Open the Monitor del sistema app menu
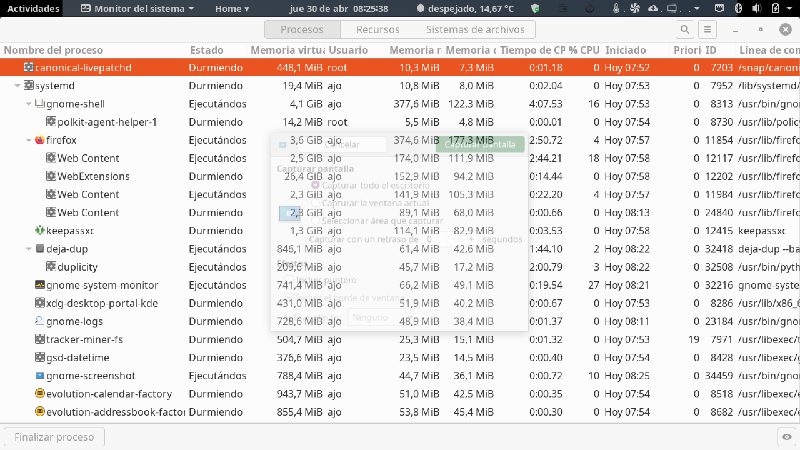The width and height of the screenshot is (800, 450). coord(138,8)
